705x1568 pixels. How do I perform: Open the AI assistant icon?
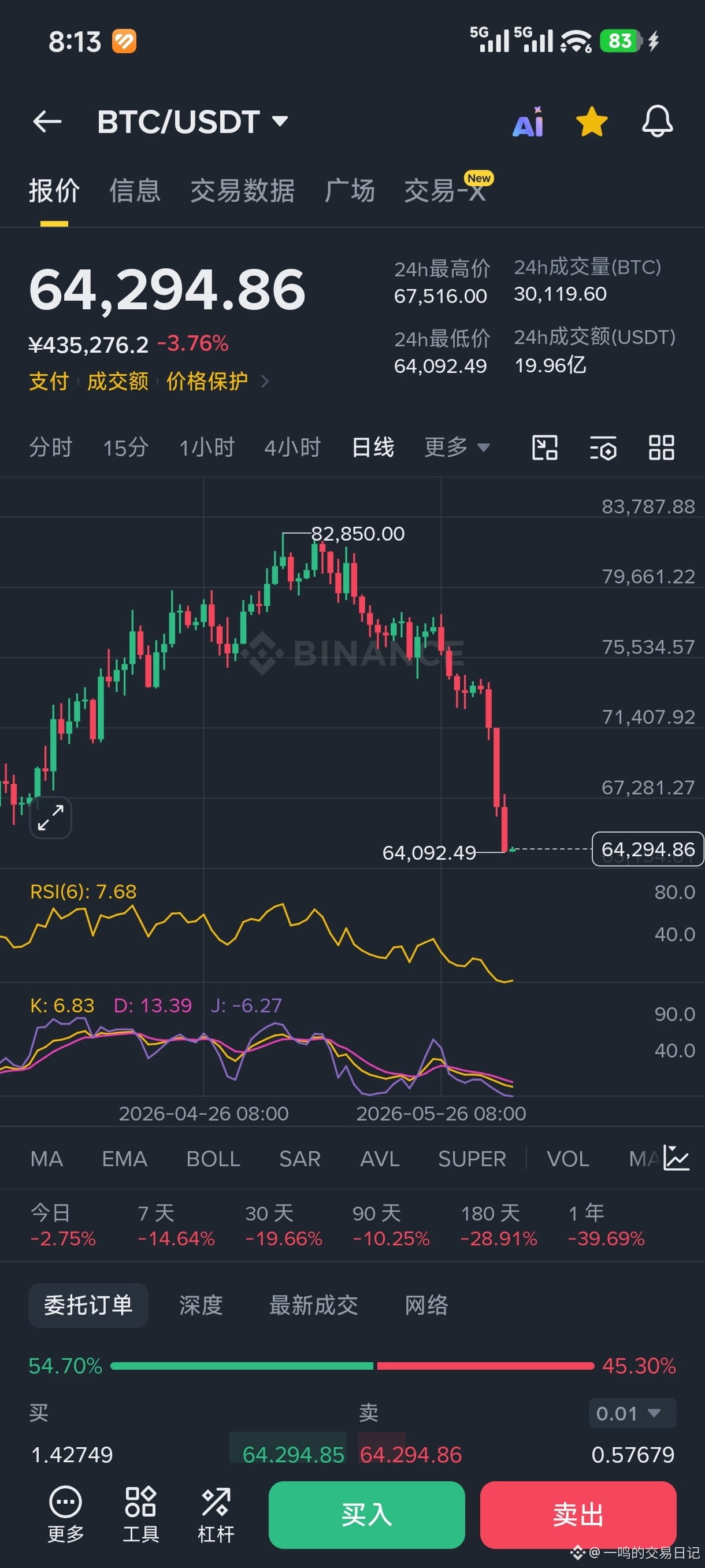(528, 122)
